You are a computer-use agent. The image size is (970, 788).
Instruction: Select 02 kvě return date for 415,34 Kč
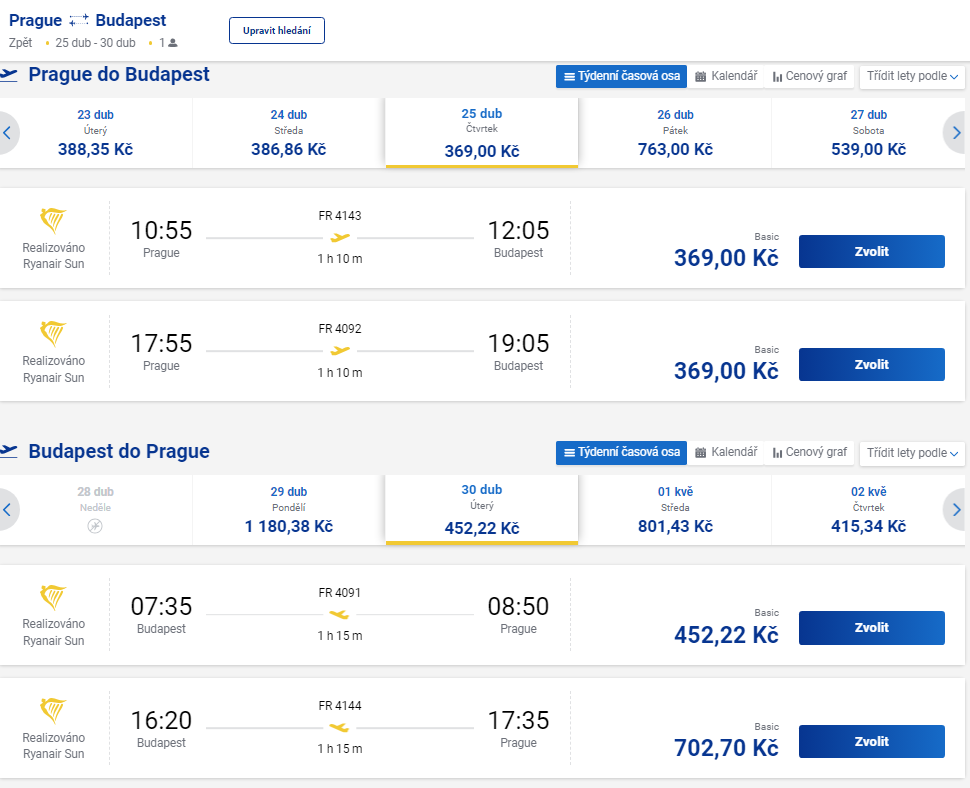coord(868,510)
